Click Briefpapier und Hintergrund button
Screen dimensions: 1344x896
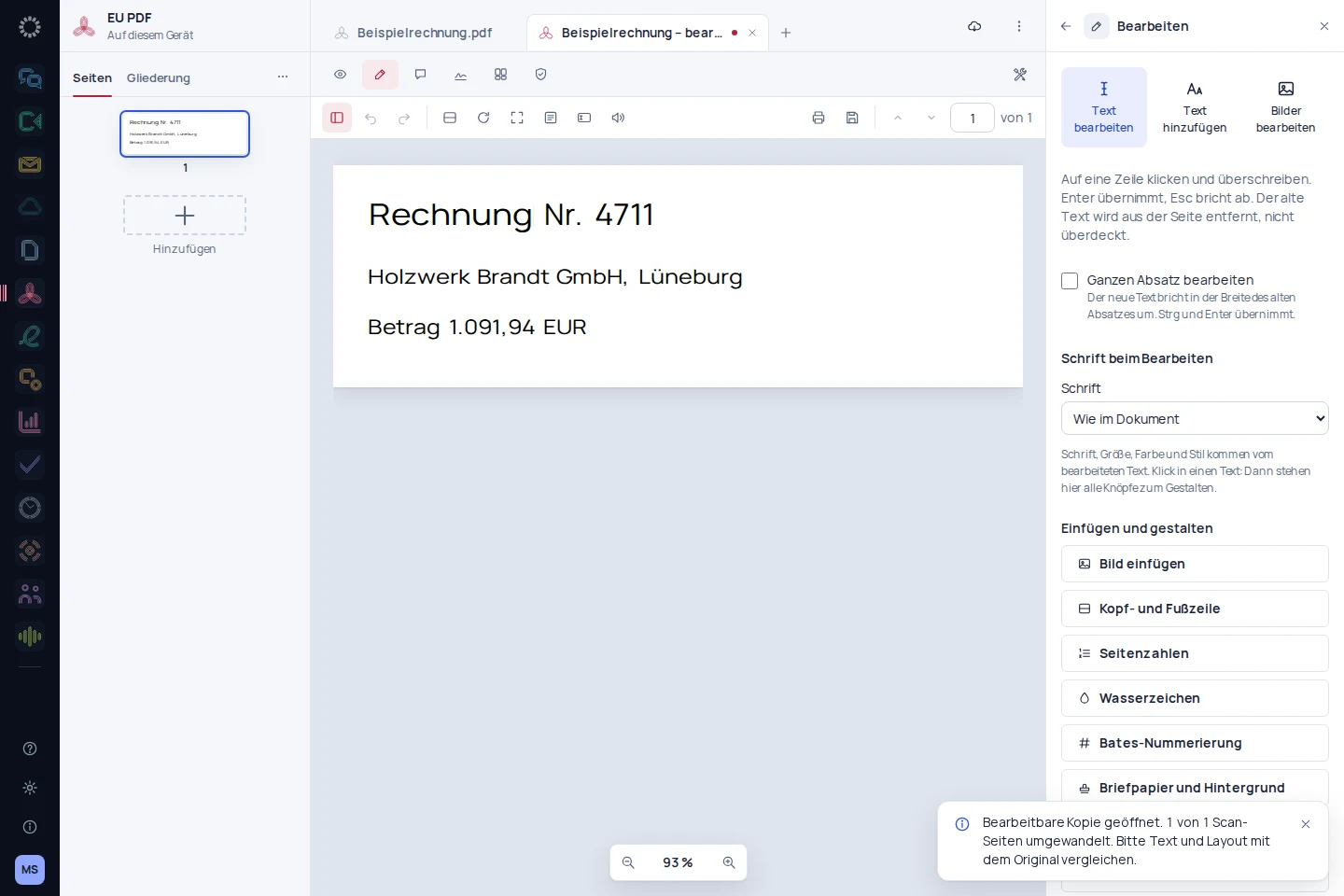[1195, 786]
